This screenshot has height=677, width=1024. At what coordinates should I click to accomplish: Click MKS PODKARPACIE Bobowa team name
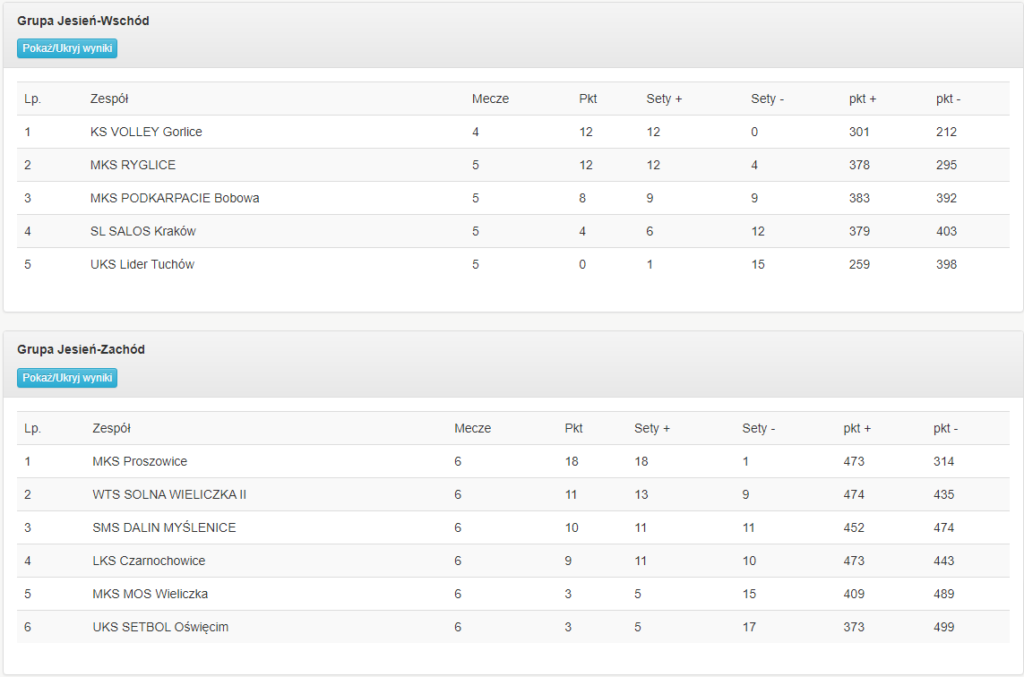click(x=174, y=198)
